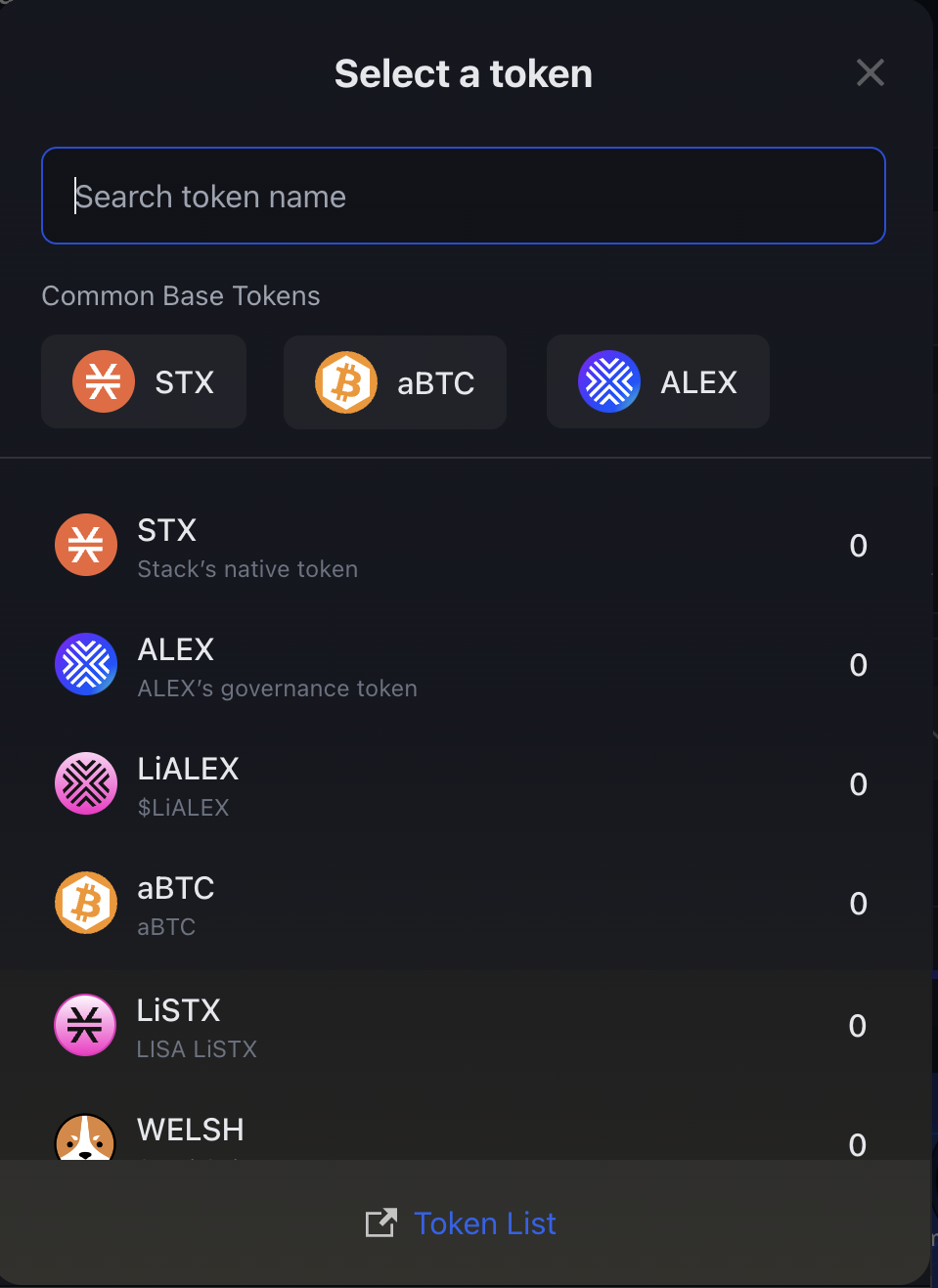The height and width of the screenshot is (1288, 938).
Task: Click the ALEX logo icon in Common Base Tokens
Action: coord(609,381)
